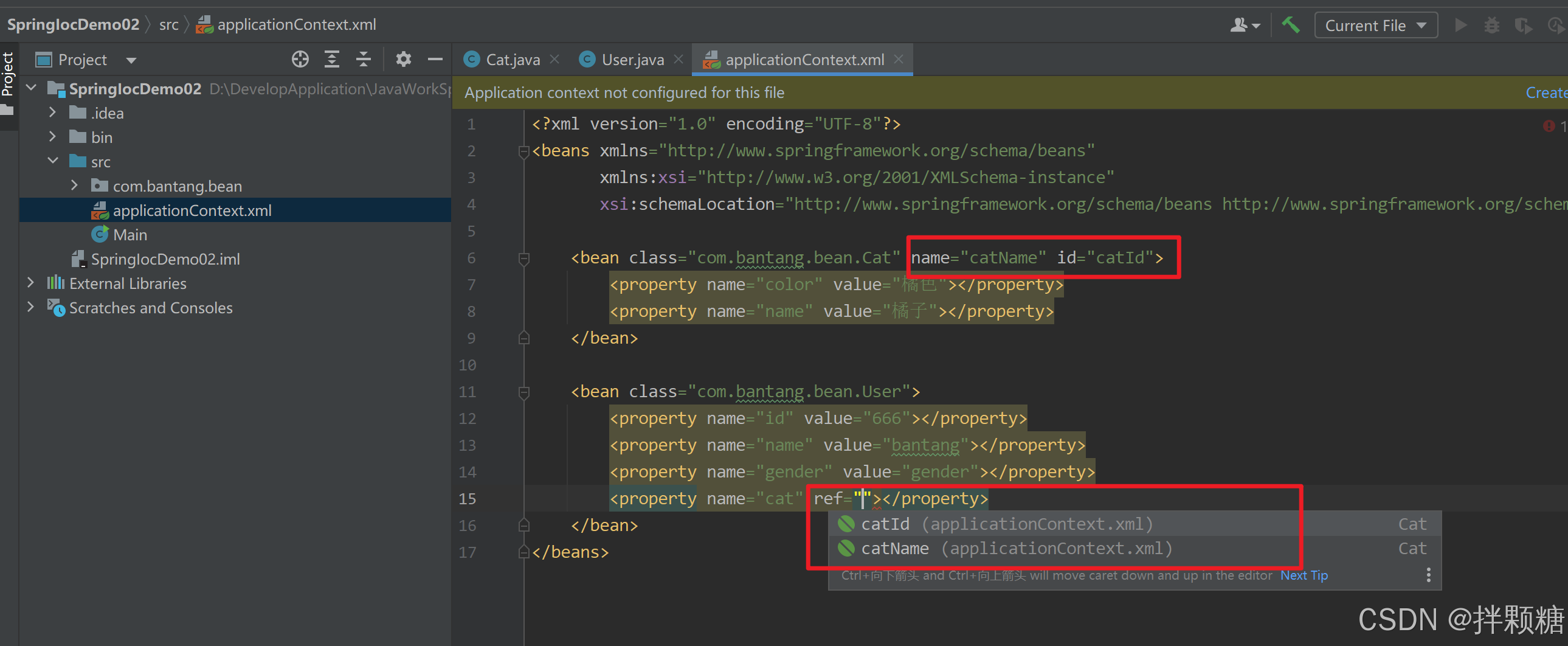Viewport: 1568px width, 646px height.
Task: Toggle fold marker on line 2 beans
Action: (523, 151)
